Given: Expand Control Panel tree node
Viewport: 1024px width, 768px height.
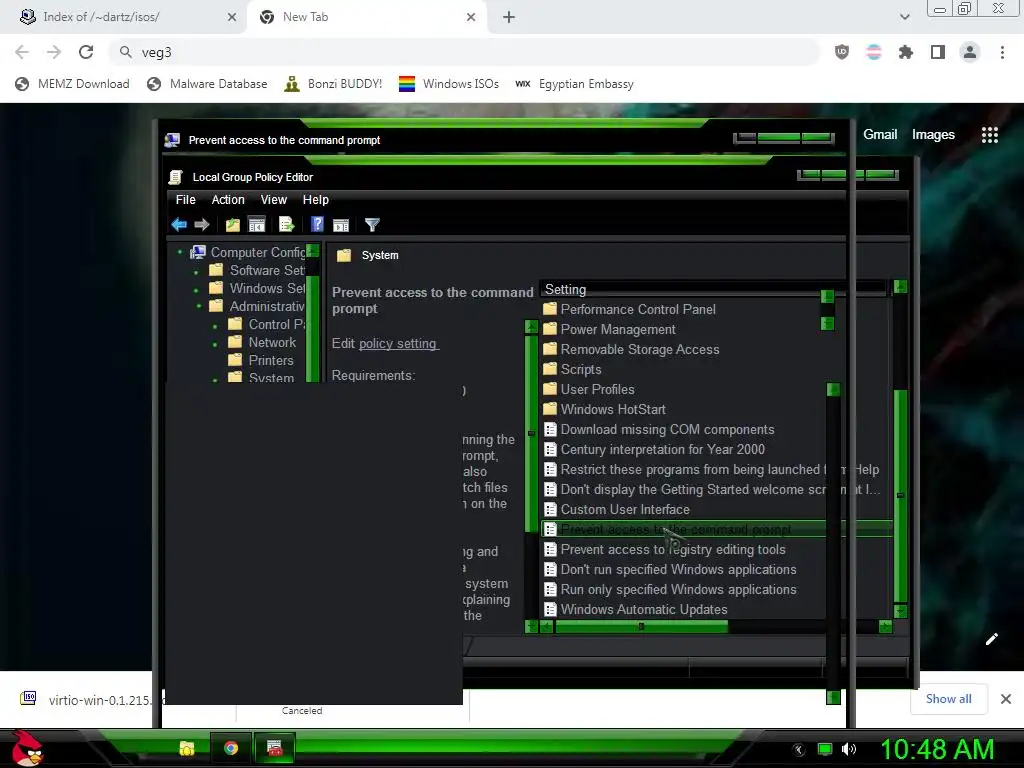Looking at the screenshot, I should click(x=215, y=325).
